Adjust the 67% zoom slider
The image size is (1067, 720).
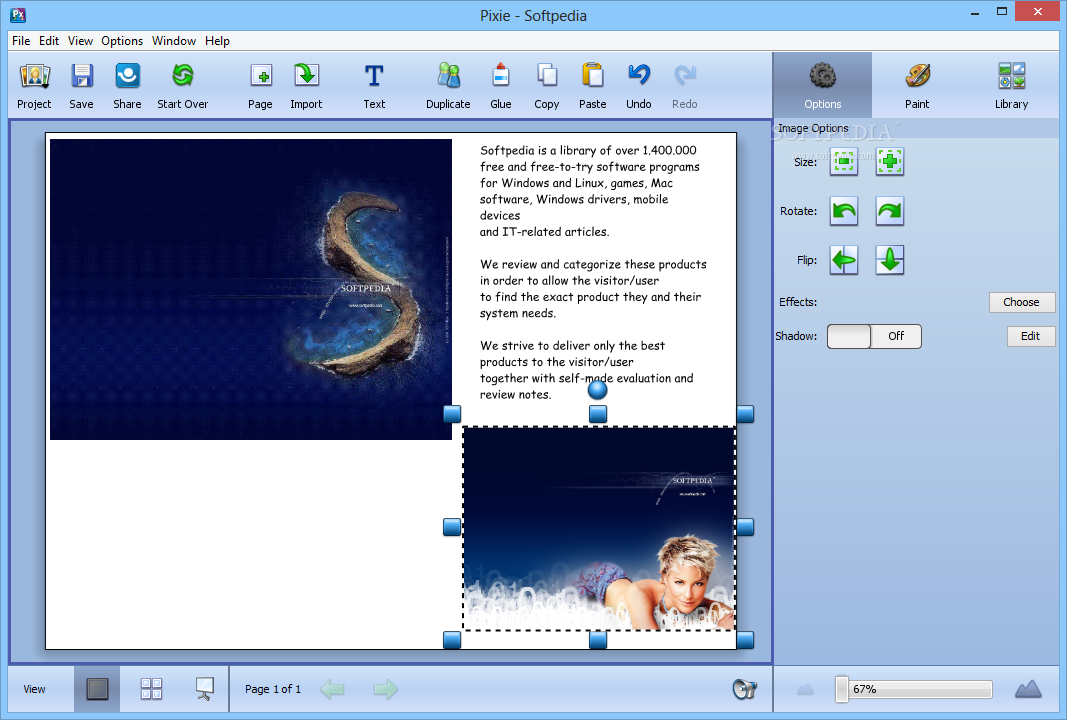click(x=914, y=689)
